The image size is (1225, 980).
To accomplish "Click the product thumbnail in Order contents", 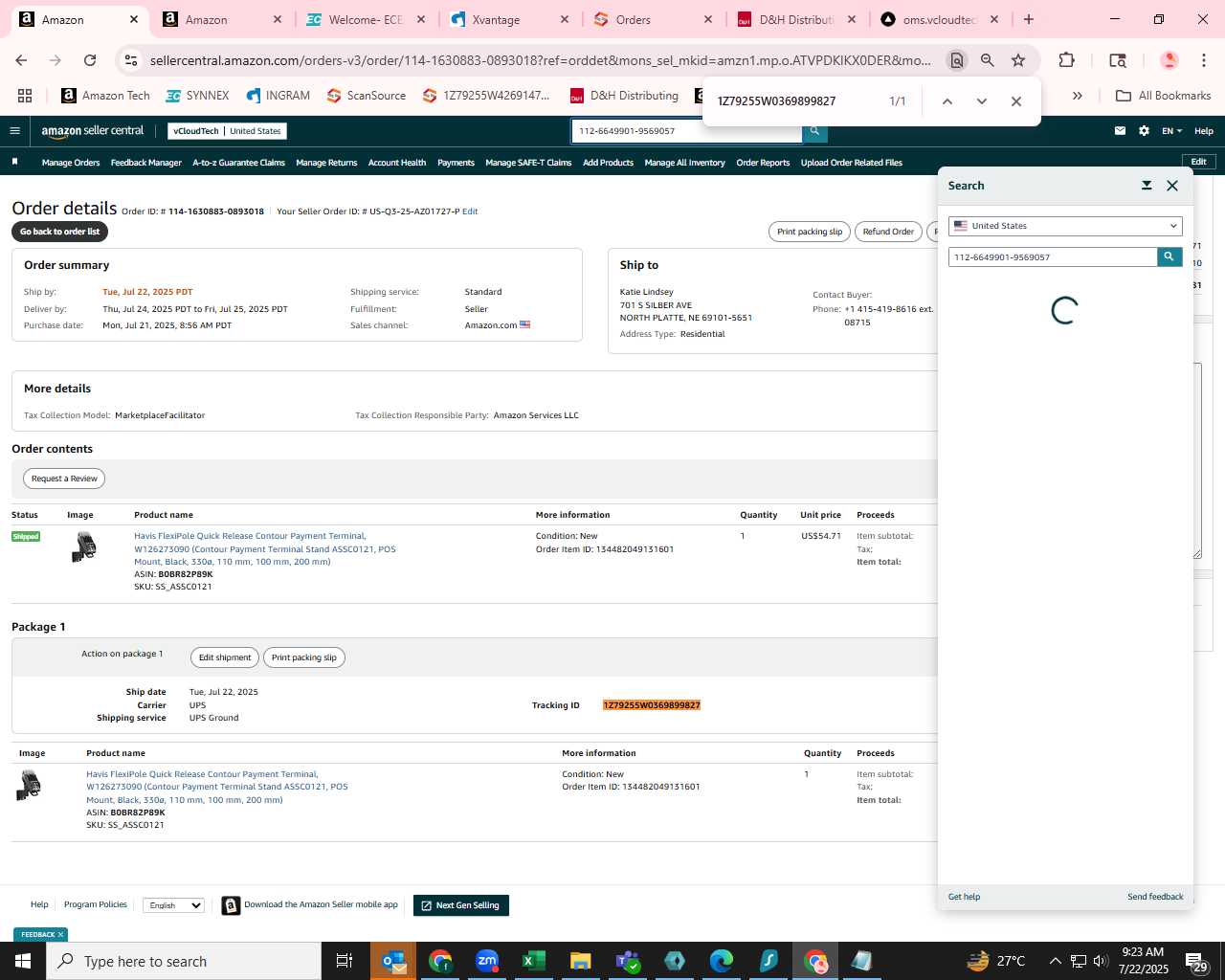I will coord(84,547).
